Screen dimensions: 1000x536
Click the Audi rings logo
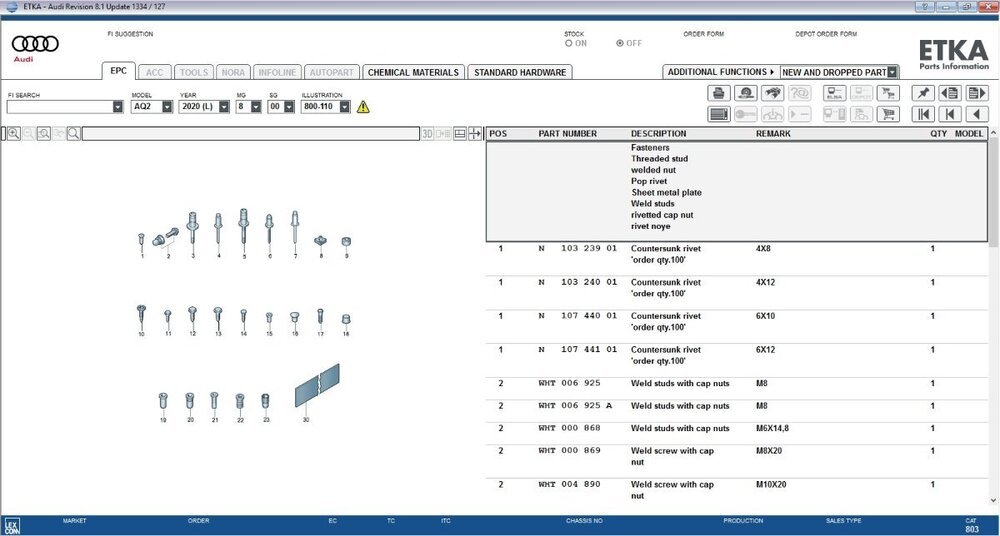pos(35,44)
